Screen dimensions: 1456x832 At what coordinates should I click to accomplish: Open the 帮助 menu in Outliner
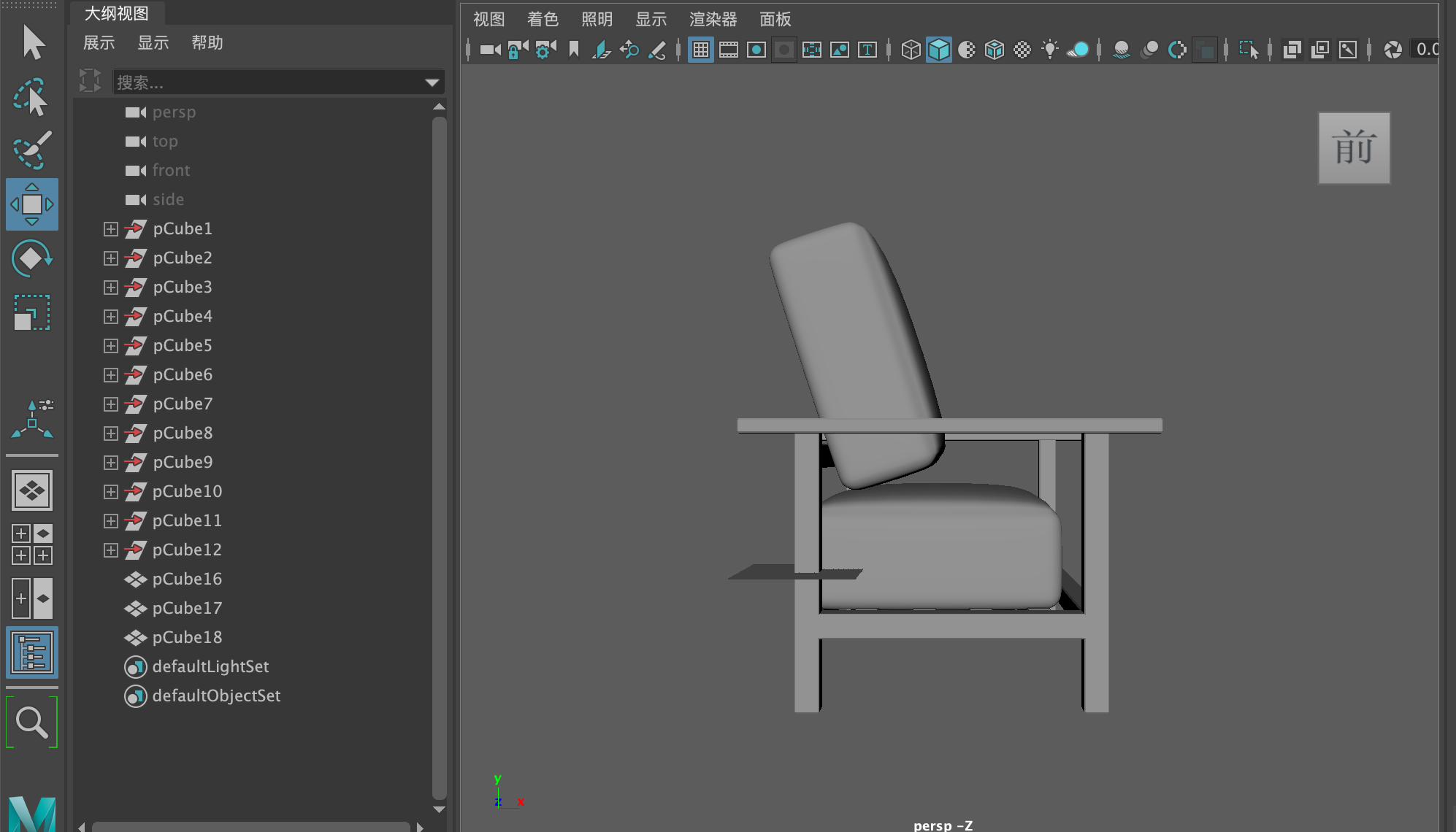(207, 42)
